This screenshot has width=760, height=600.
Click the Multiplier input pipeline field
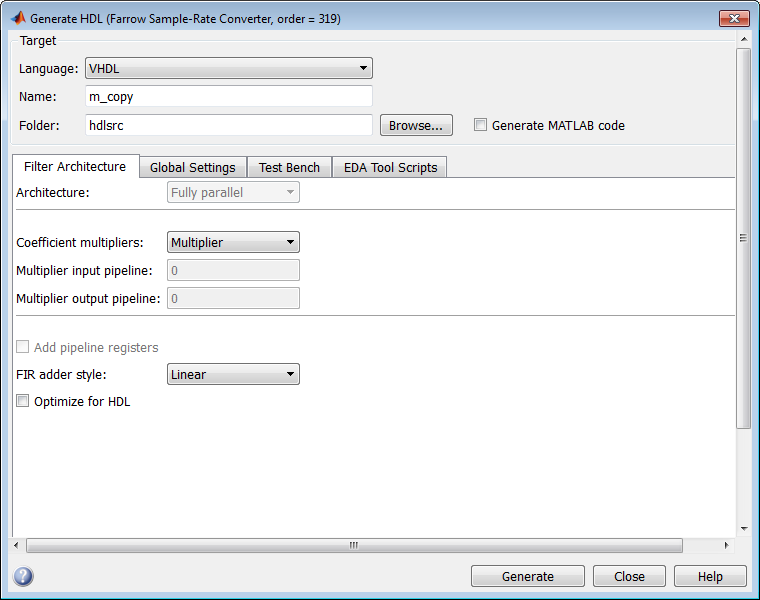(233, 270)
